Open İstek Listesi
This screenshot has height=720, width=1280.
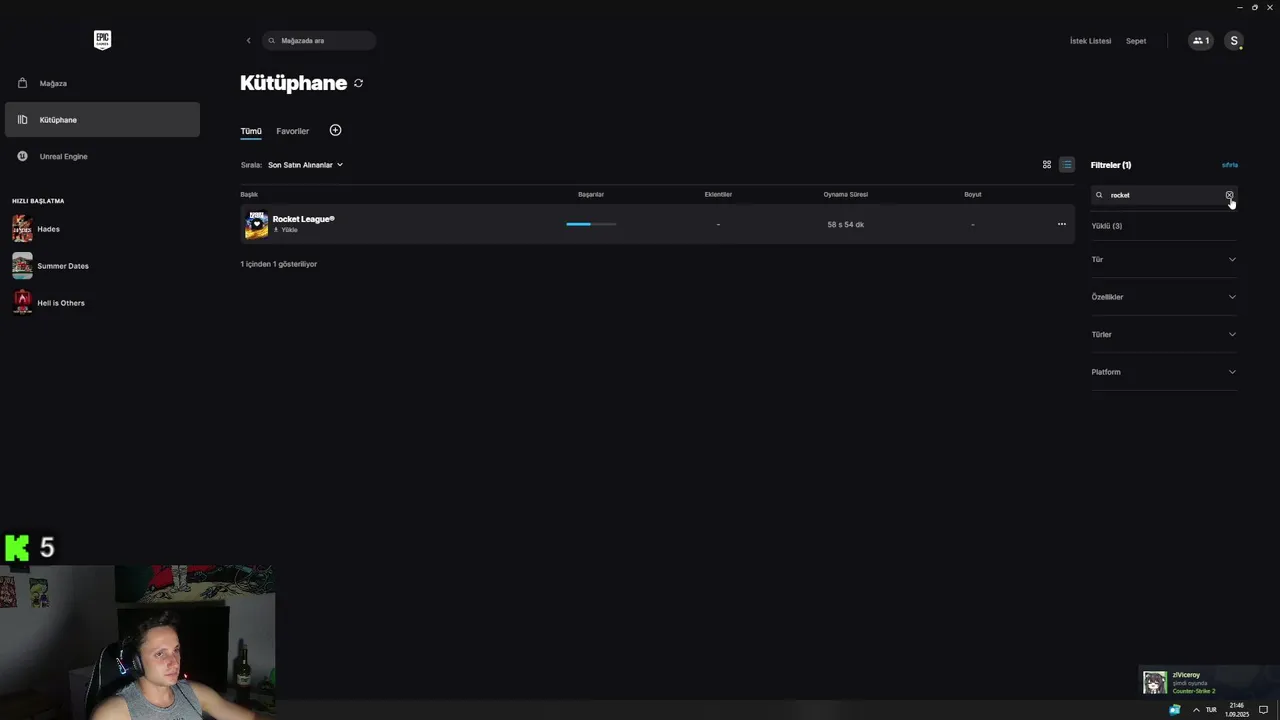tap(1090, 41)
